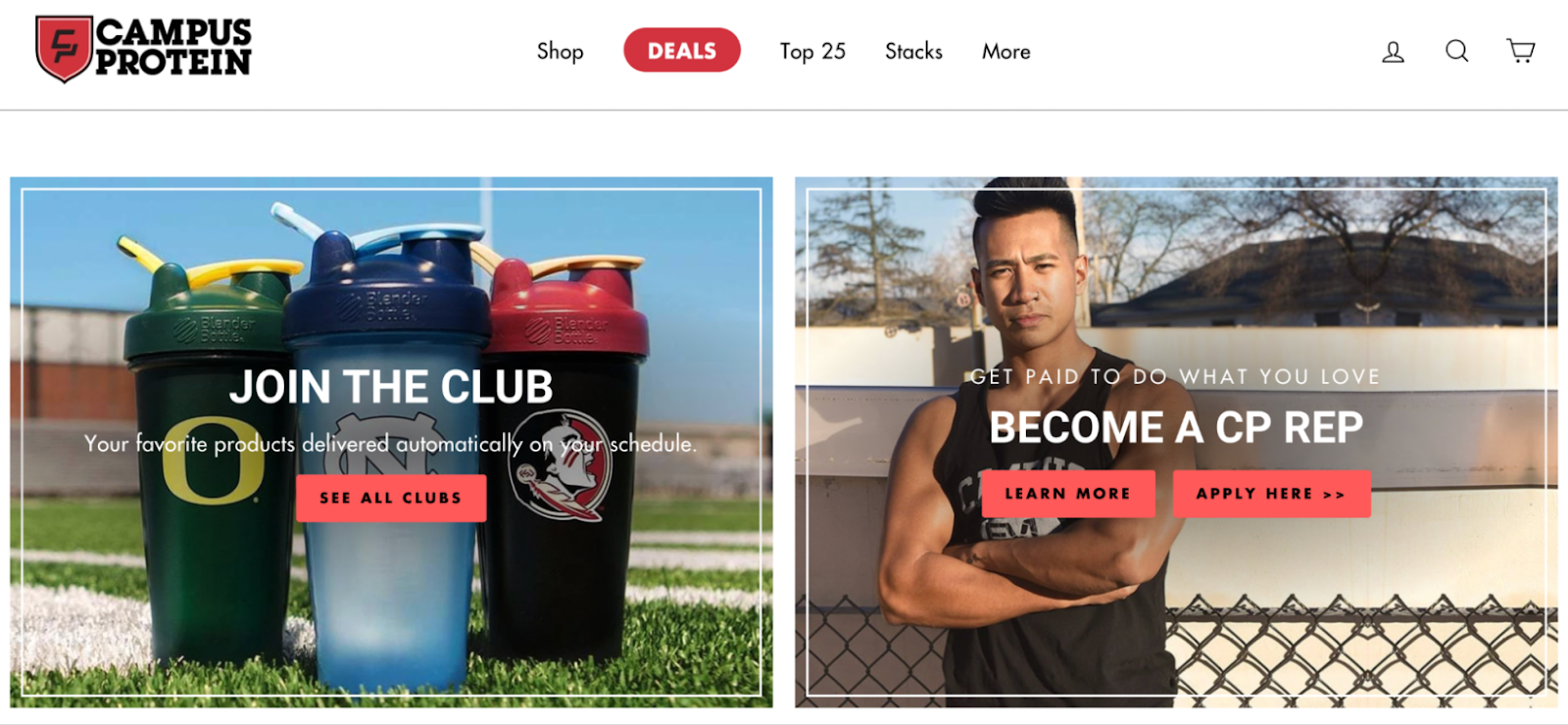Click the Seminoles logo on the red-lid bottle
The image size is (1568, 725).
(559, 463)
